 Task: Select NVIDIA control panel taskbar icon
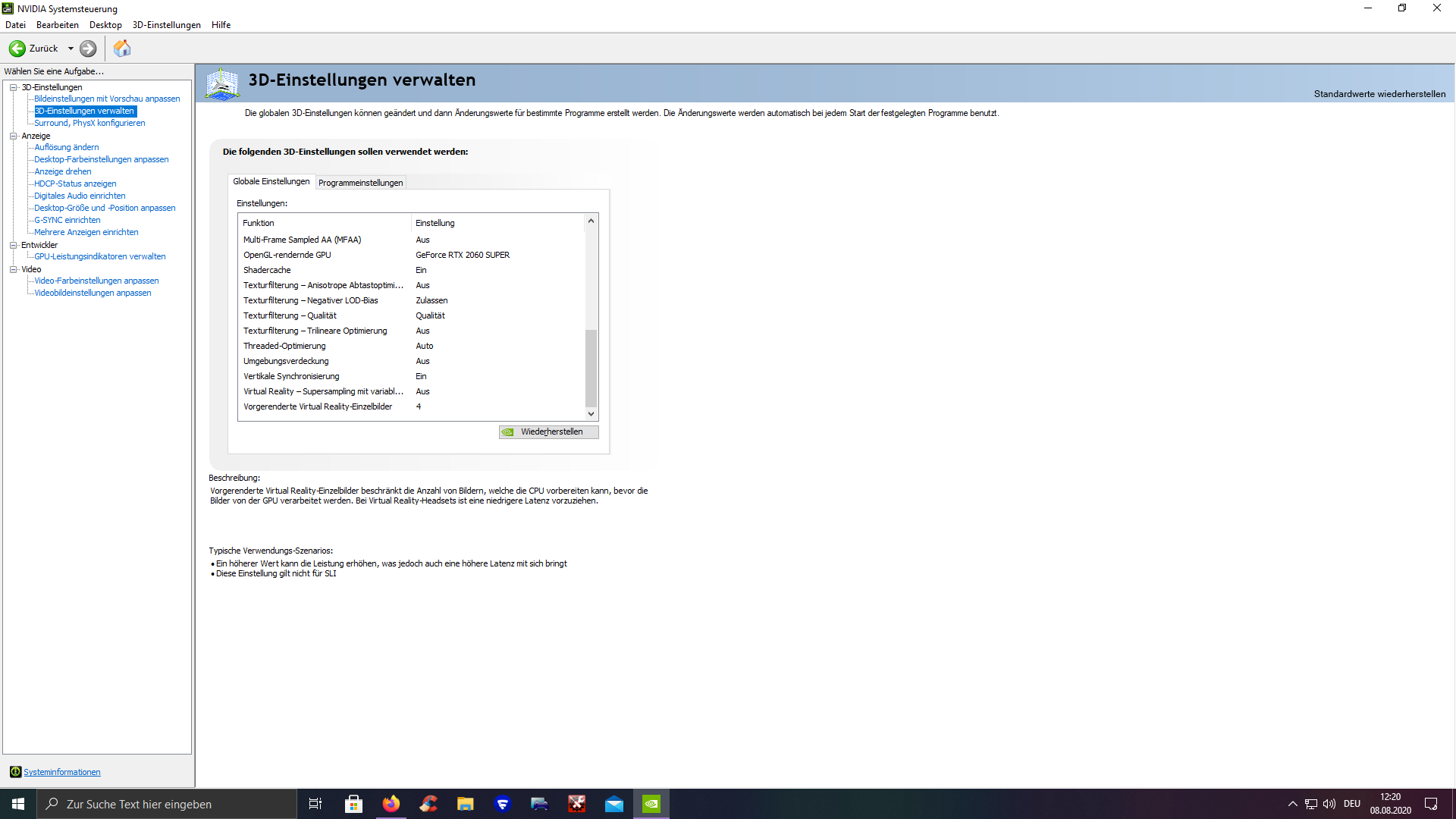point(651,804)
